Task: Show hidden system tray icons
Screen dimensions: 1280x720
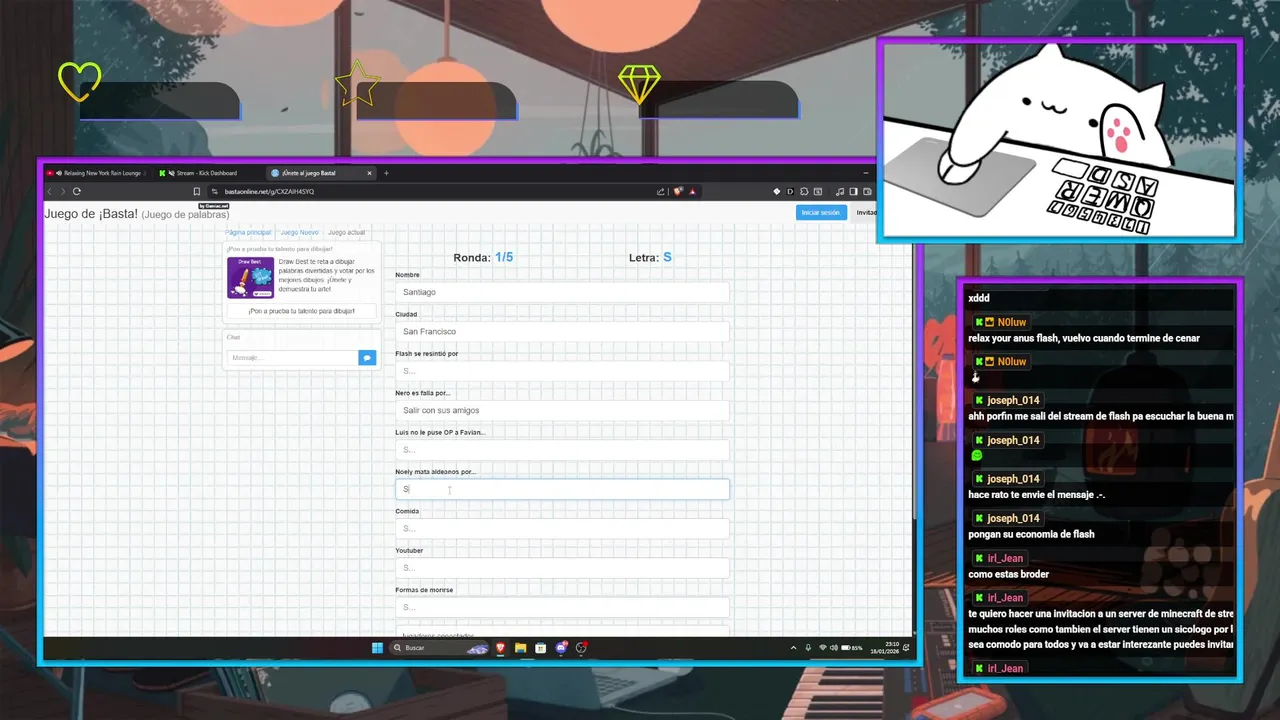Action: click(794, 648)
